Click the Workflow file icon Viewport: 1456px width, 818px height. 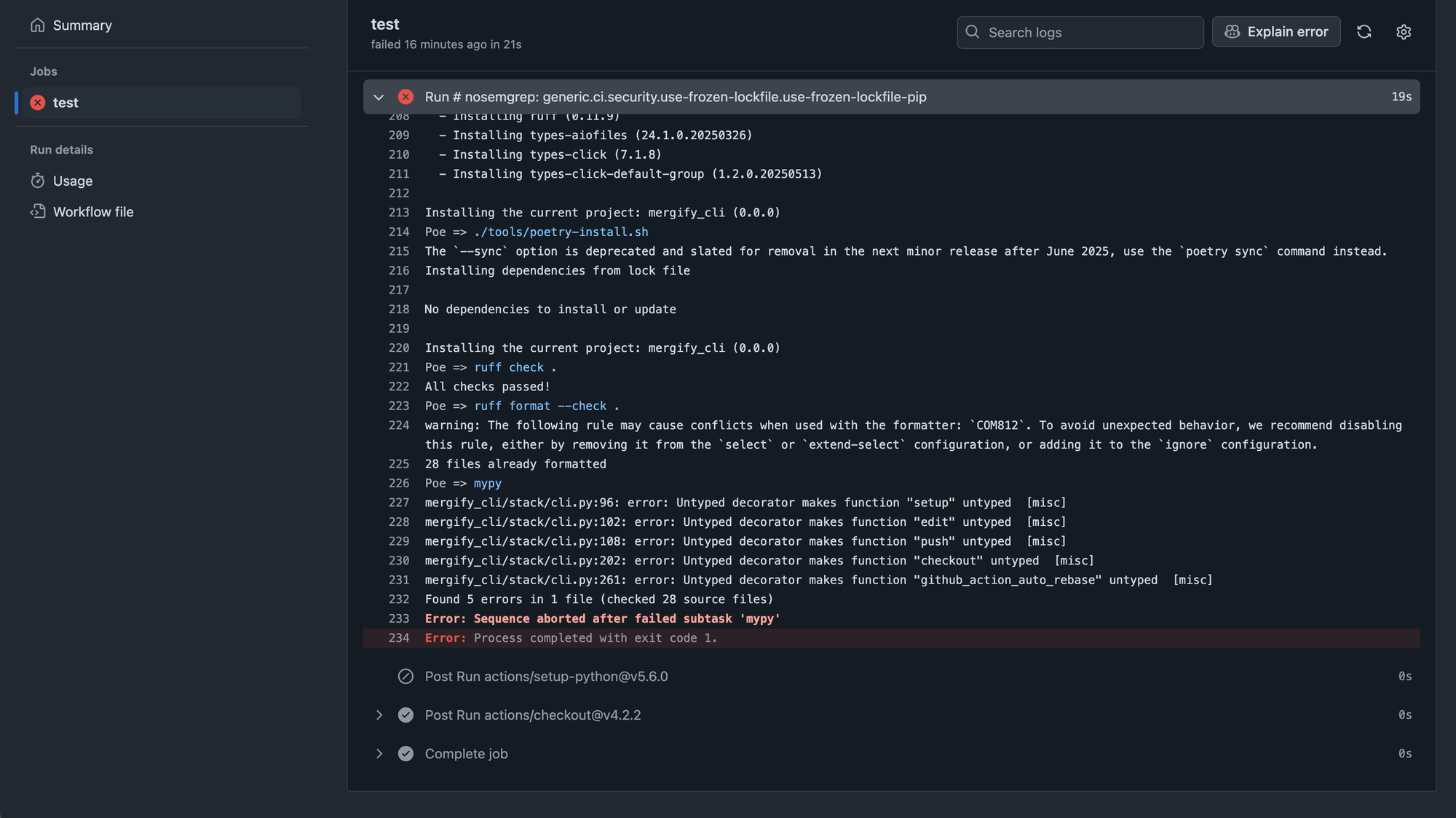(38, 212)
